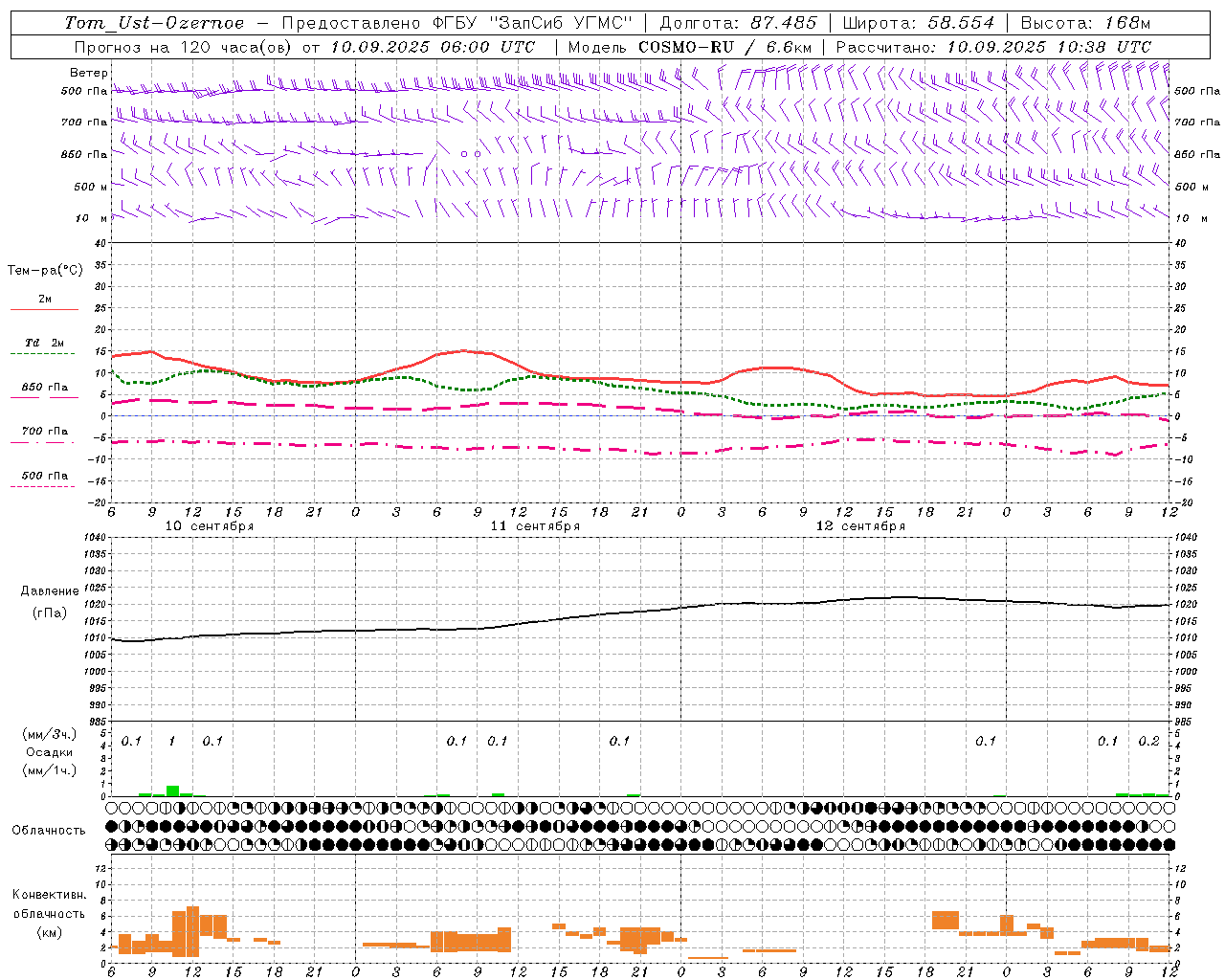Click the capitalized Облачность row label
Viewport: 1225px width, 980px height.
[49, 830]
